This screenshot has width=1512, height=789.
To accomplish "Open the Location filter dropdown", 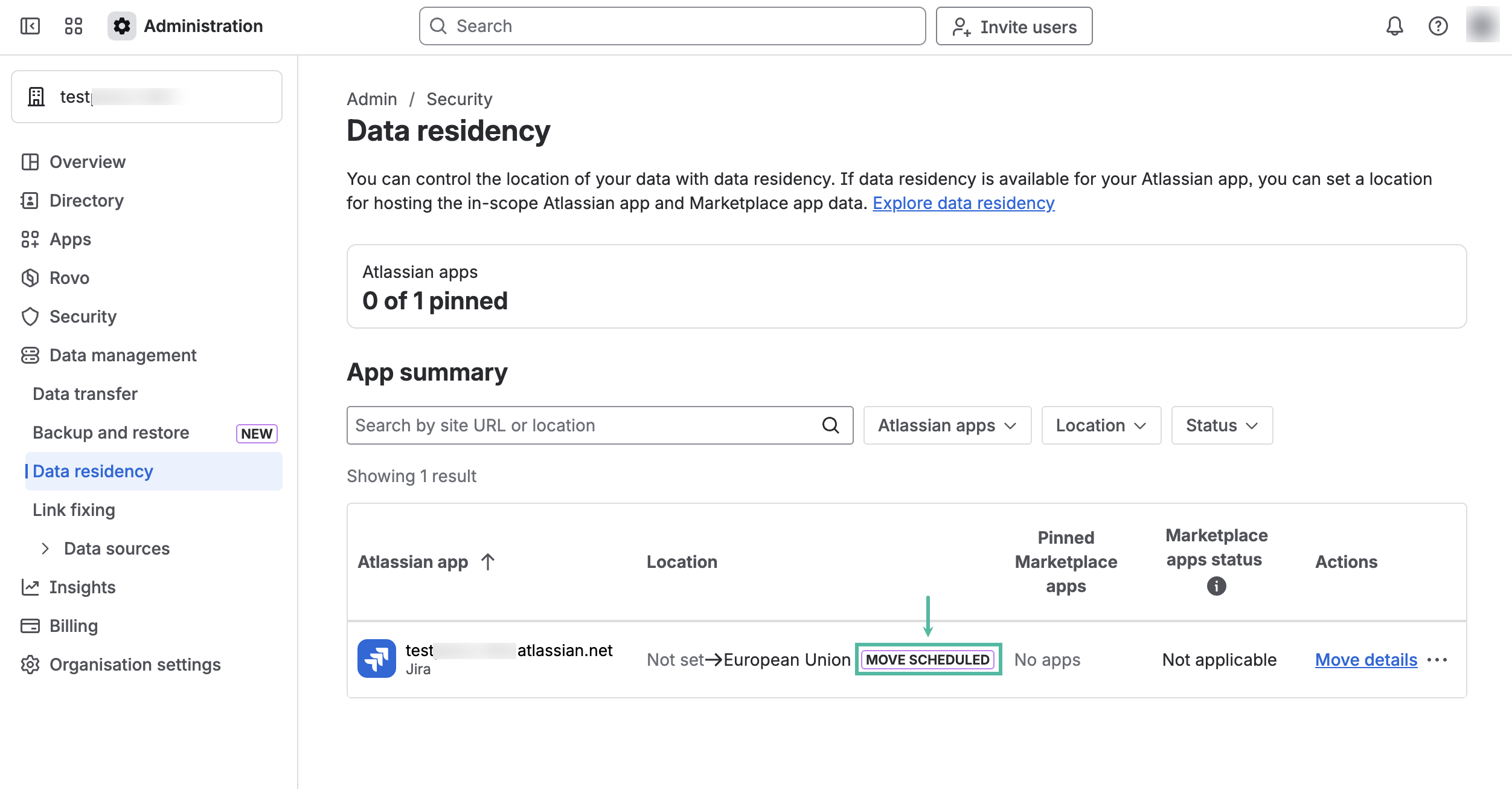I will (x=1101, y=425).
